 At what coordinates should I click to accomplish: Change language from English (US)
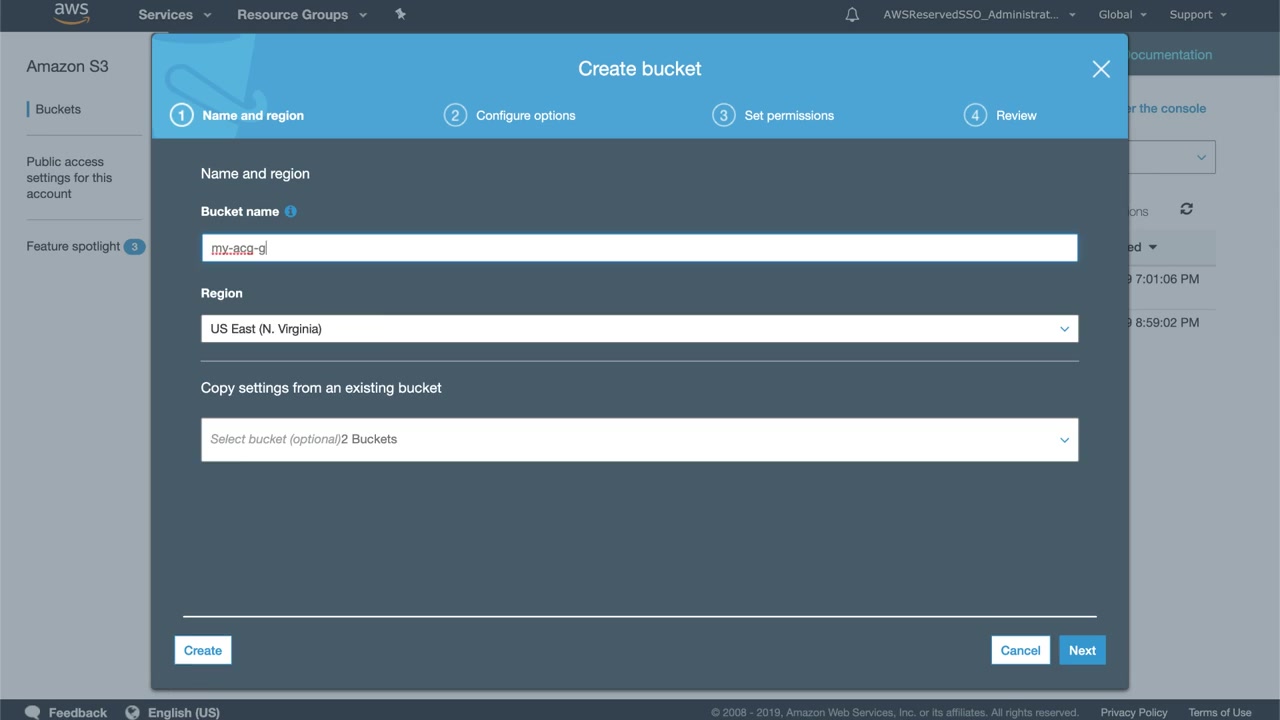pyautogui.click(x=184, y=713)
